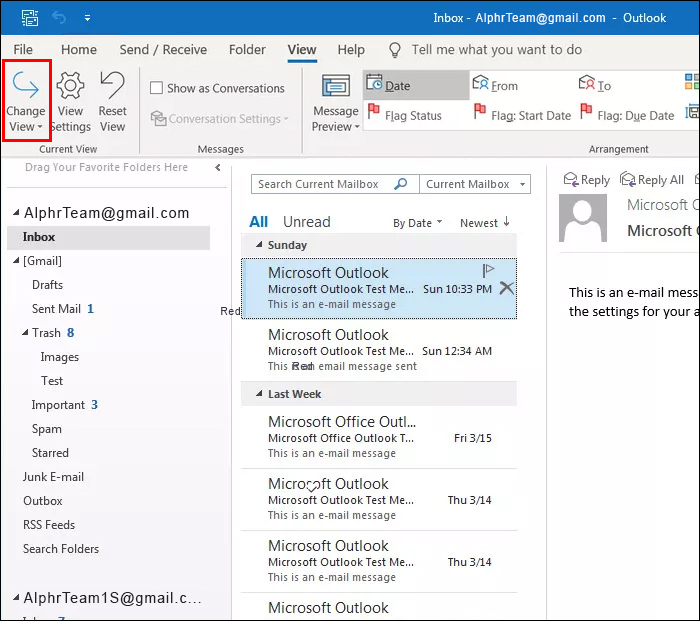Collapse the [Gmail] folder
The image size is (700, 621).
pyautogui.click(x=16, y=261)
